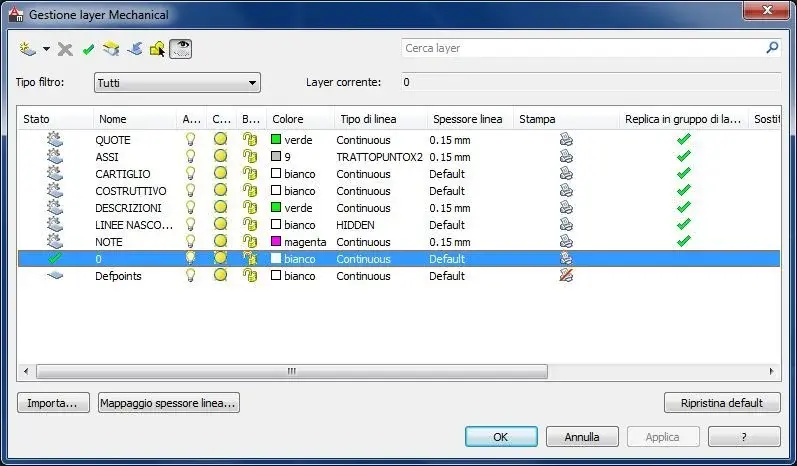Sort by Tipo di linea column header
The width and height of the screenshot is (797, 466).
pos(368,119)
